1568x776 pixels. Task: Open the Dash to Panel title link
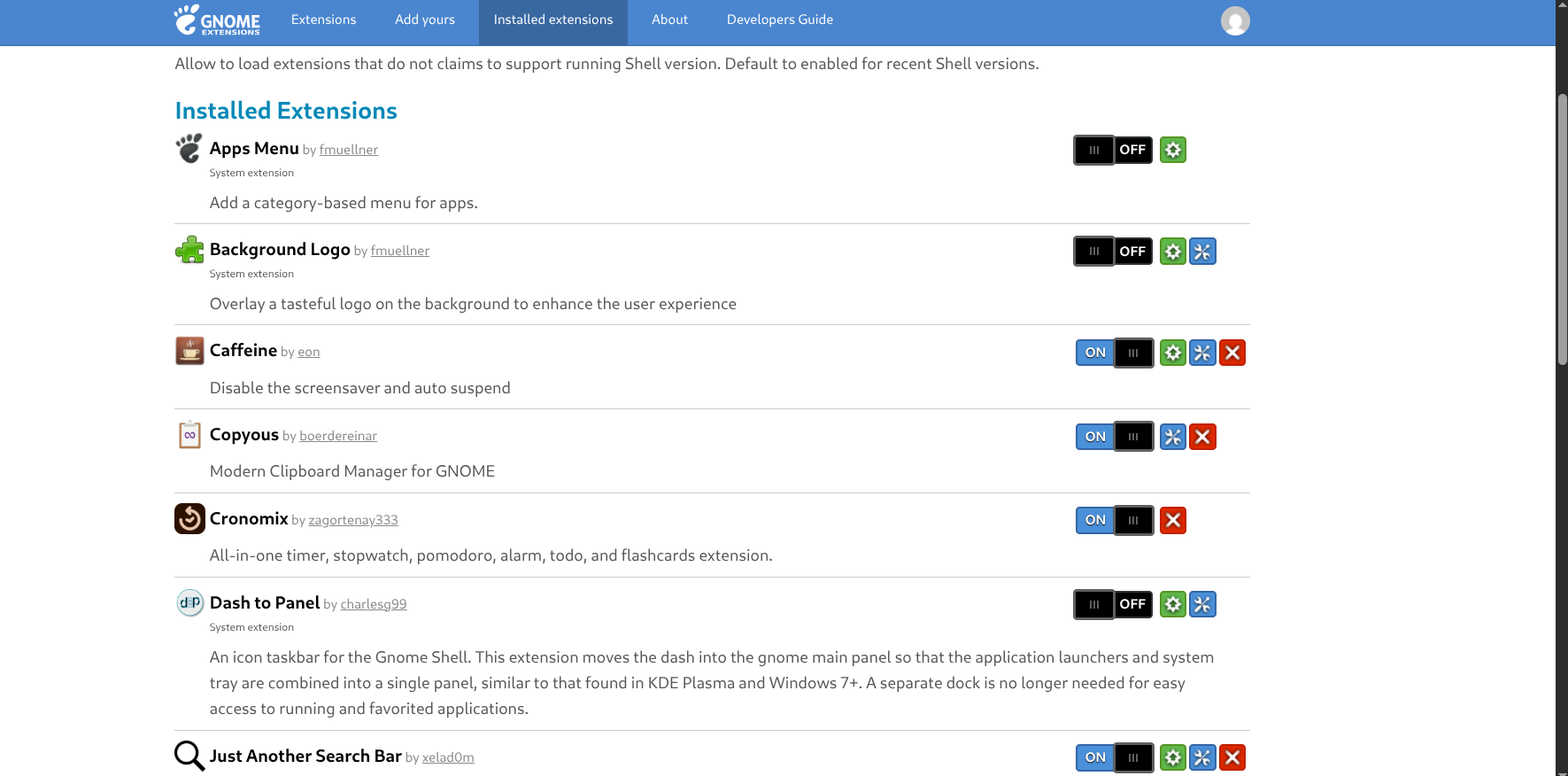click(265, 602)
